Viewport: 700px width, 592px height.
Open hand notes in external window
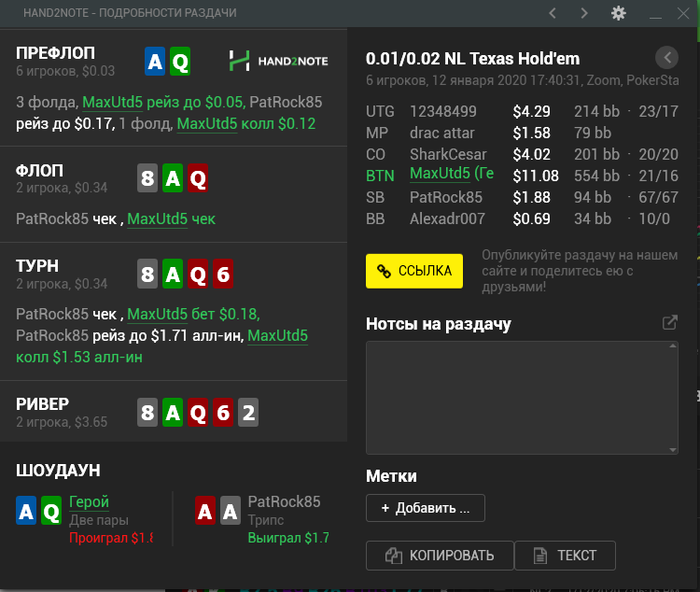(670, 323)
